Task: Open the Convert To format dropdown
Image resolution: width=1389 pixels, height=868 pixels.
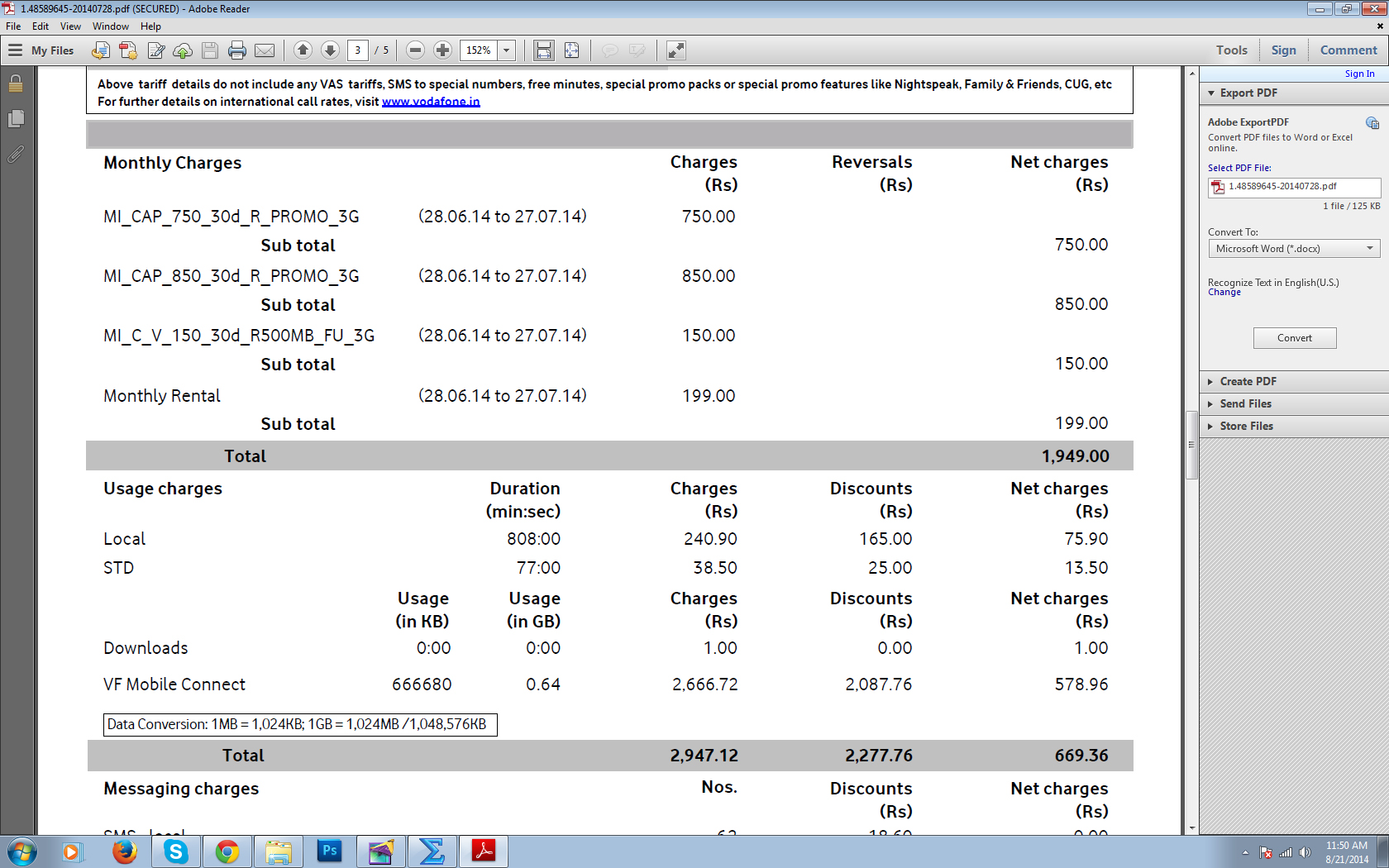Action: tap(1294, 249)
